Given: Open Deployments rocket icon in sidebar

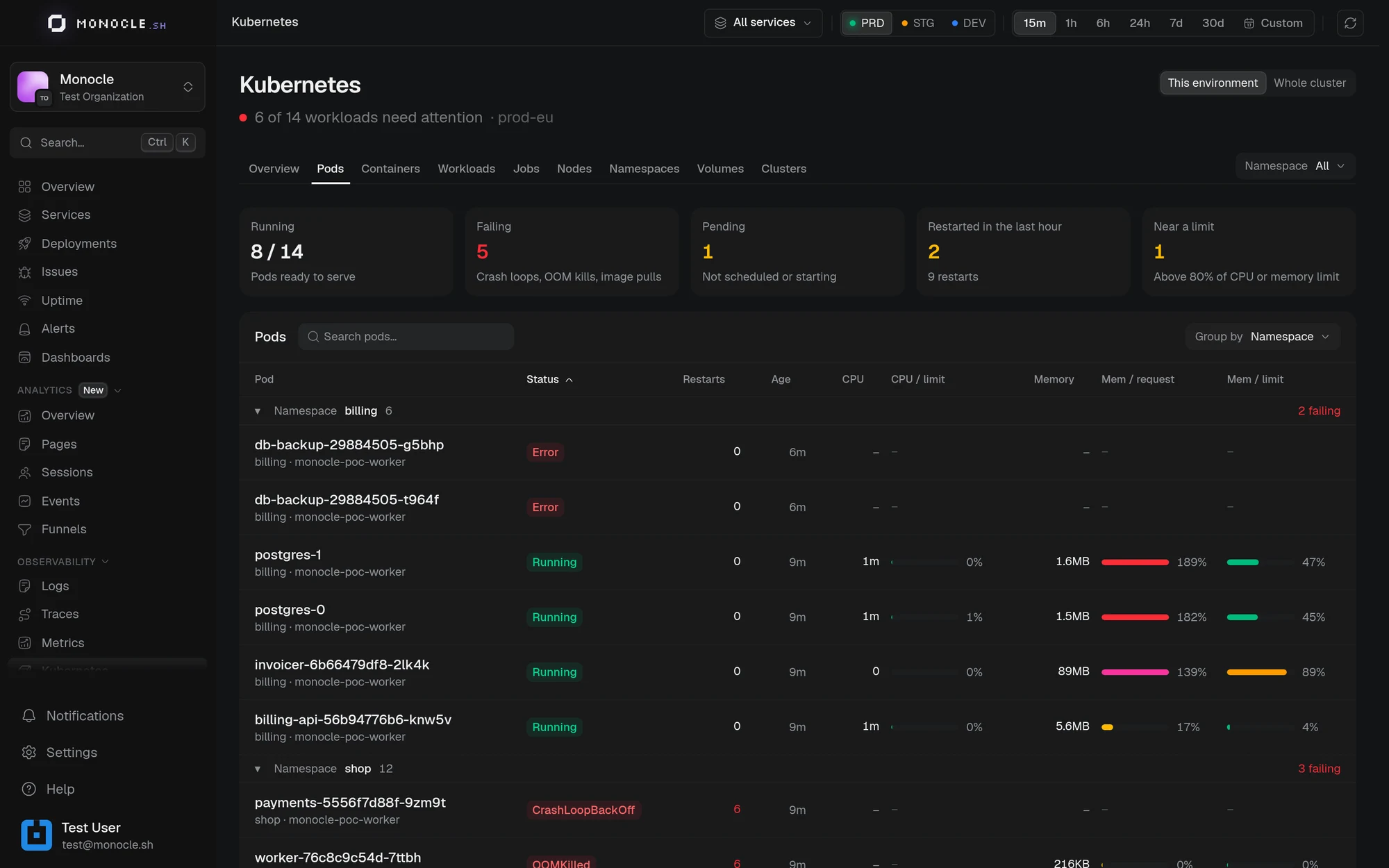Looking at the screenshot, I should pyautogui.click(x=25, y=244).
